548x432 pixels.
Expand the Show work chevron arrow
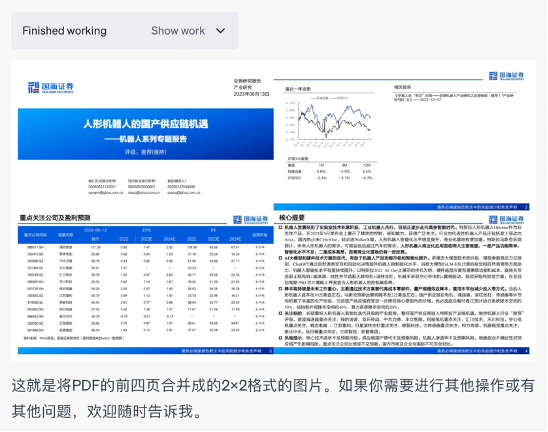pyautogui.click(x=221, y=31)
